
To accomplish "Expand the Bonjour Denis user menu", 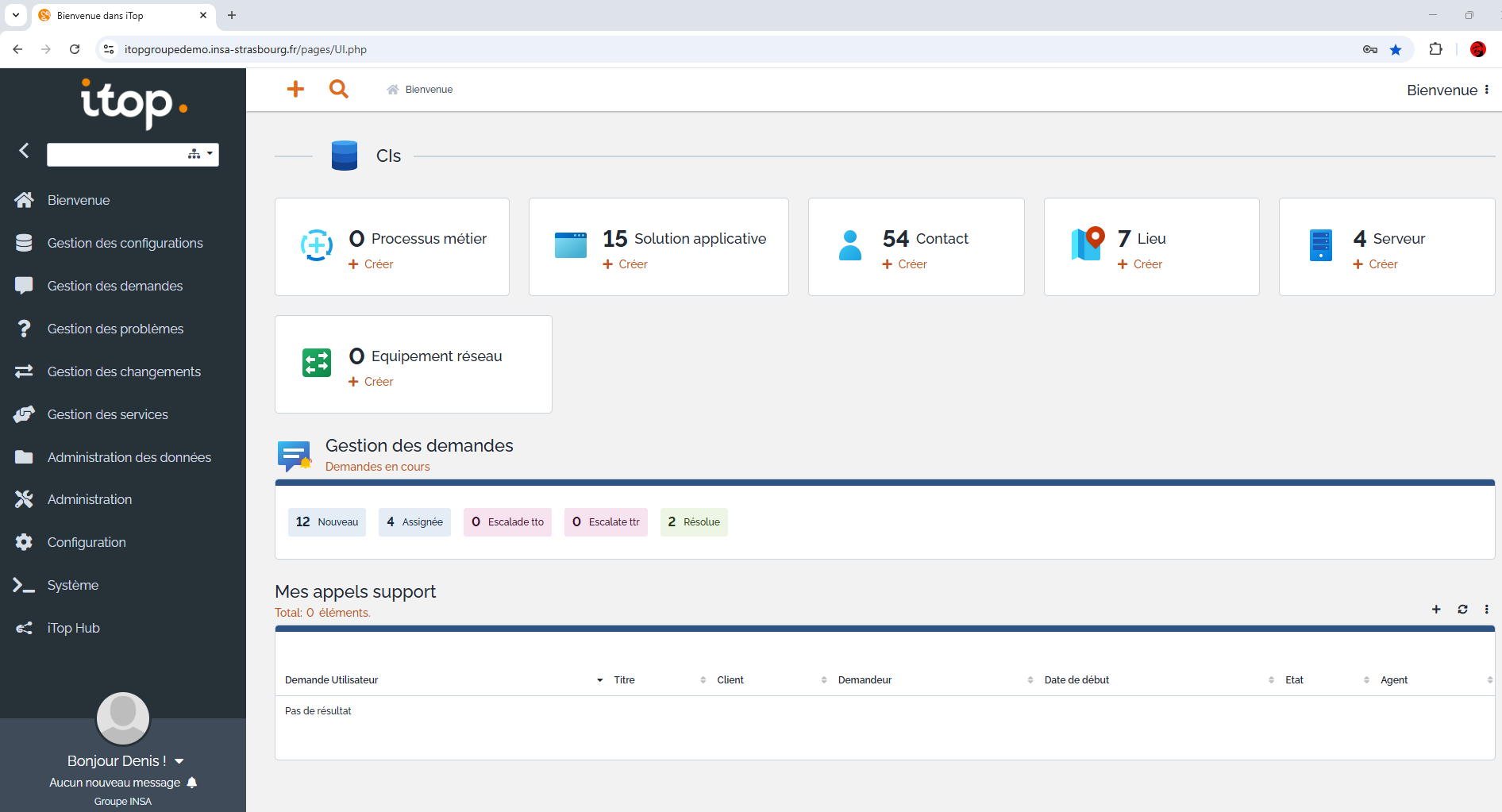I will [x=179, y=761].
